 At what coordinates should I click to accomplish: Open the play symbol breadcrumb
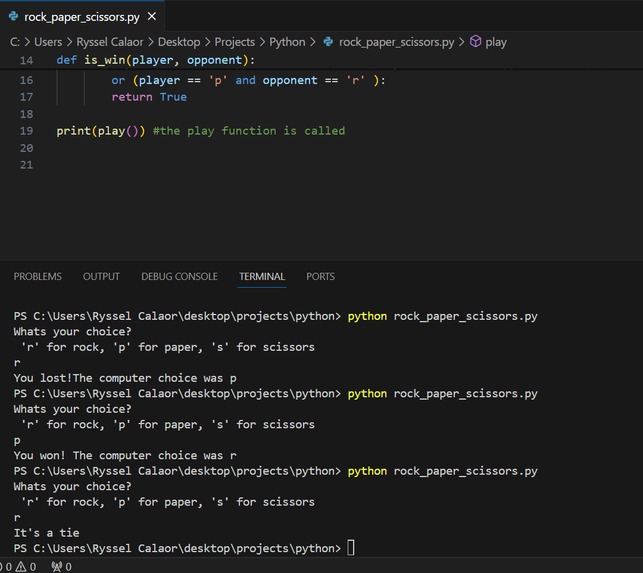tap(496, 42)
